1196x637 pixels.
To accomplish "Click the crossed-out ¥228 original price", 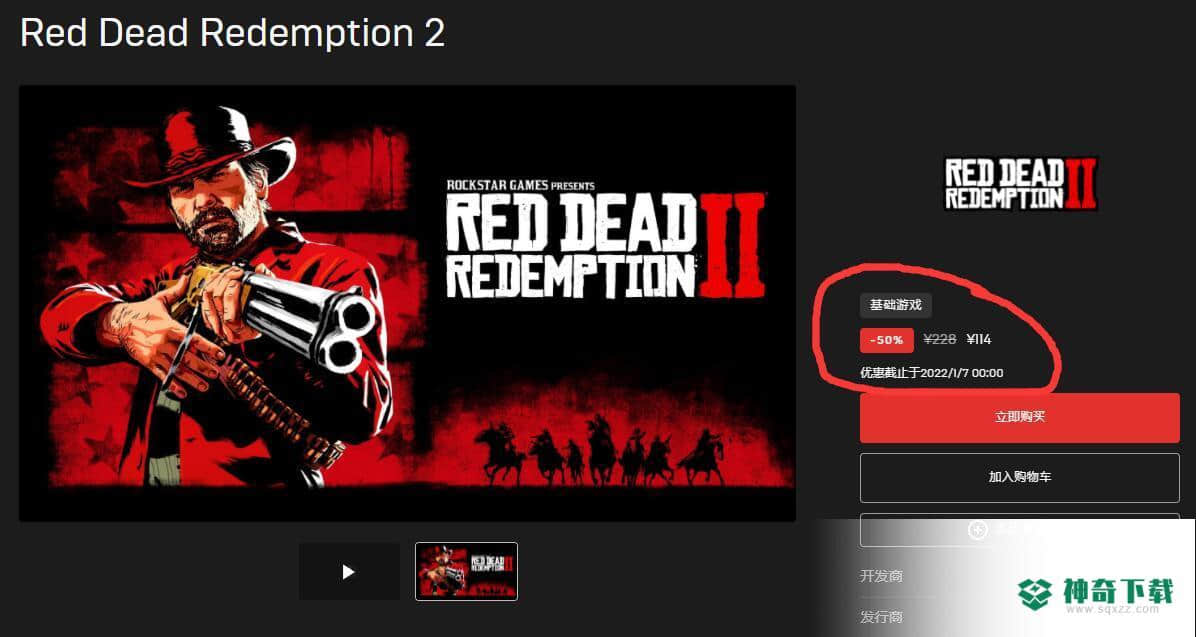I will (x=940, y=339).
